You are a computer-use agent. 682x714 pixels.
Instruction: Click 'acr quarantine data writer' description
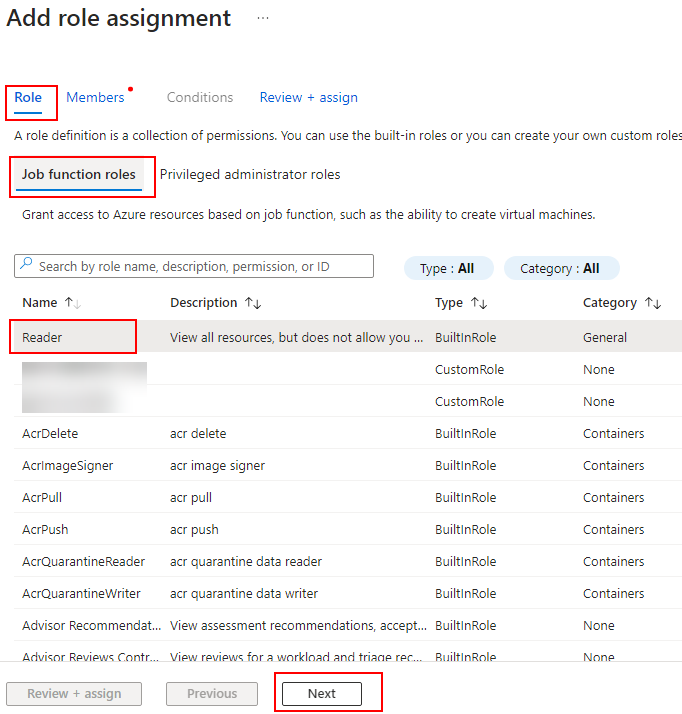pyautogui.click(x=244, y=593)
